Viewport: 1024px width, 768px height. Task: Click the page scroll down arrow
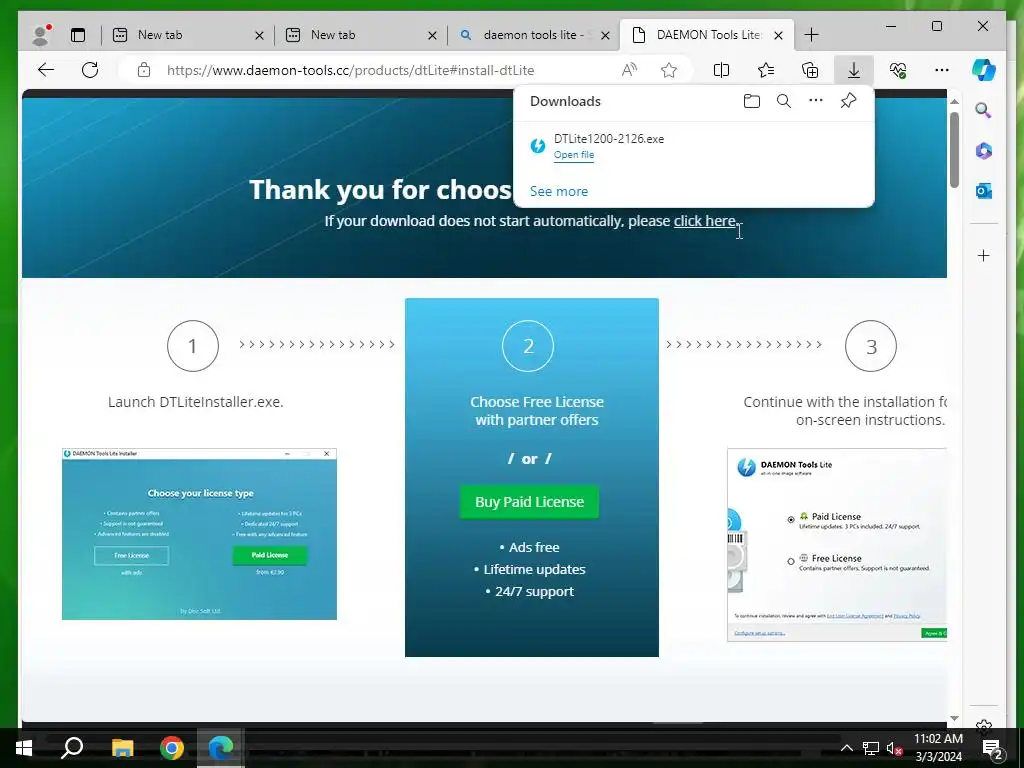pos(954,718)
